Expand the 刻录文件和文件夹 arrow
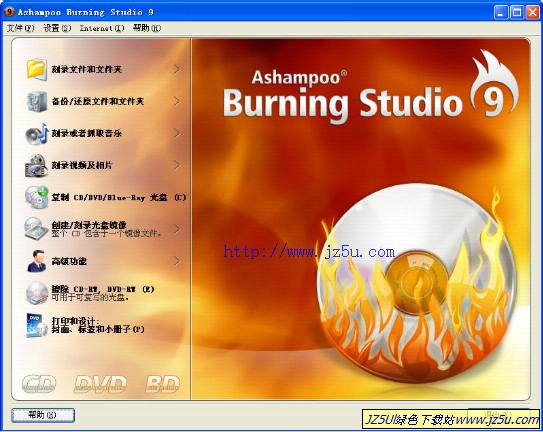This screenshot has height=432, width=543. (x=177, y=69)
